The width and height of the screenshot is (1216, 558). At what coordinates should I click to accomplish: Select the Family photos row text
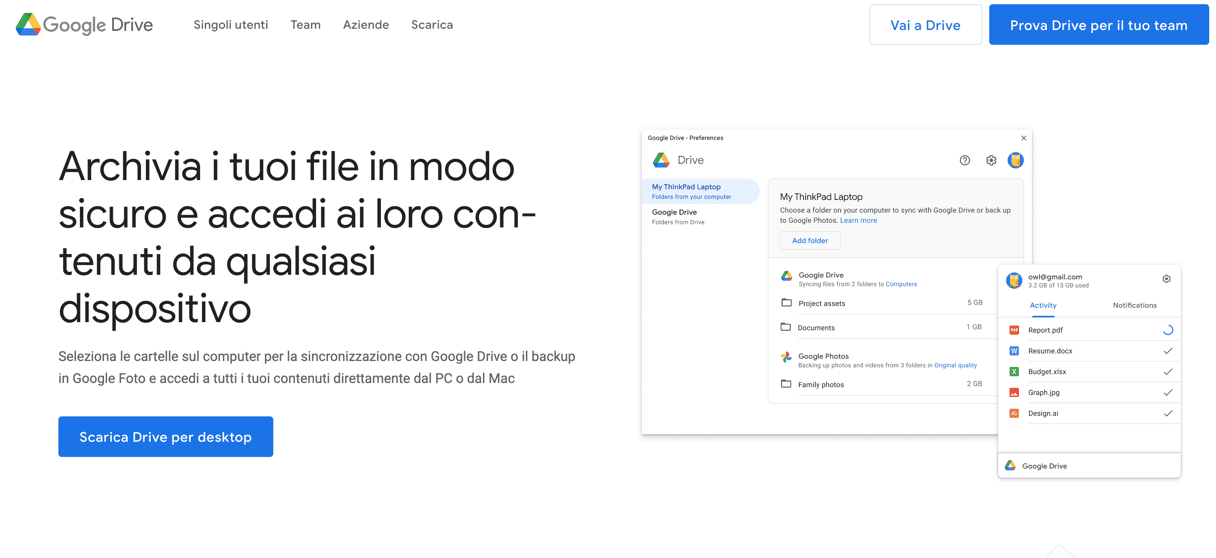point(821,385)
